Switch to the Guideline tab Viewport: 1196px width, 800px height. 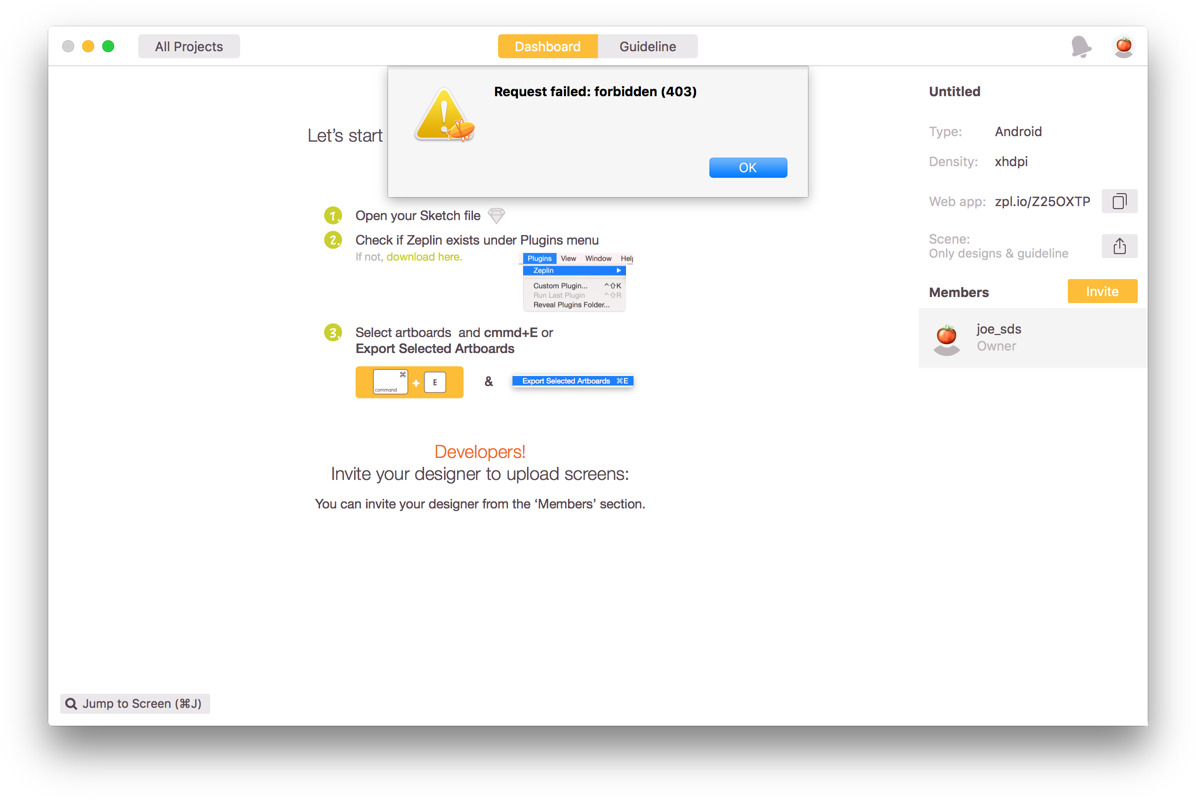coord(648,47)
